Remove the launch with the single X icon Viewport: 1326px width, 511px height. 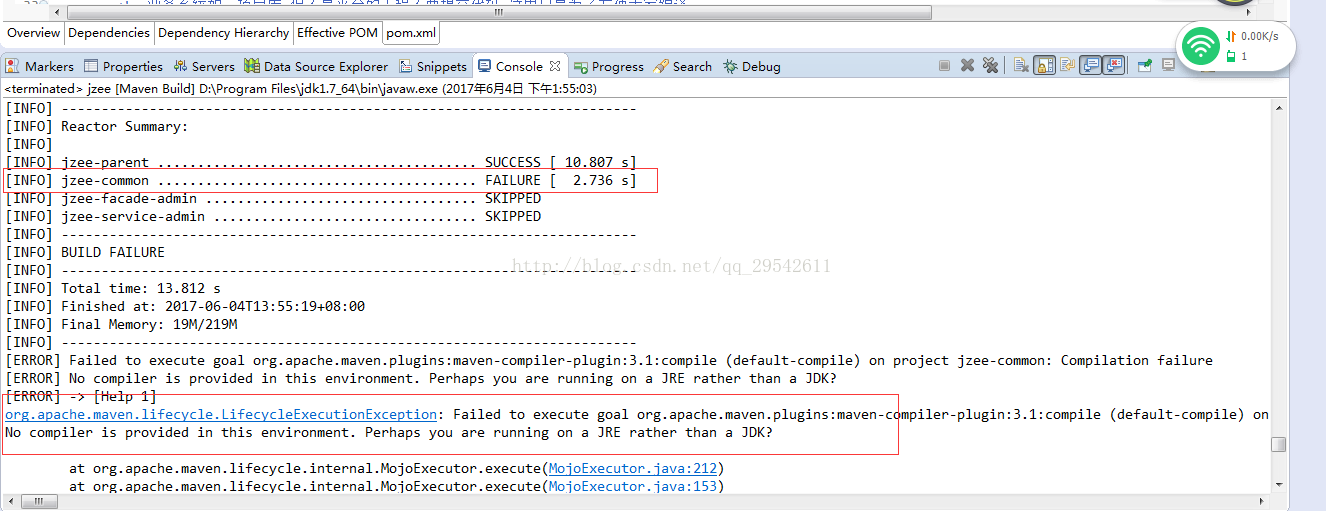(967, 66)
